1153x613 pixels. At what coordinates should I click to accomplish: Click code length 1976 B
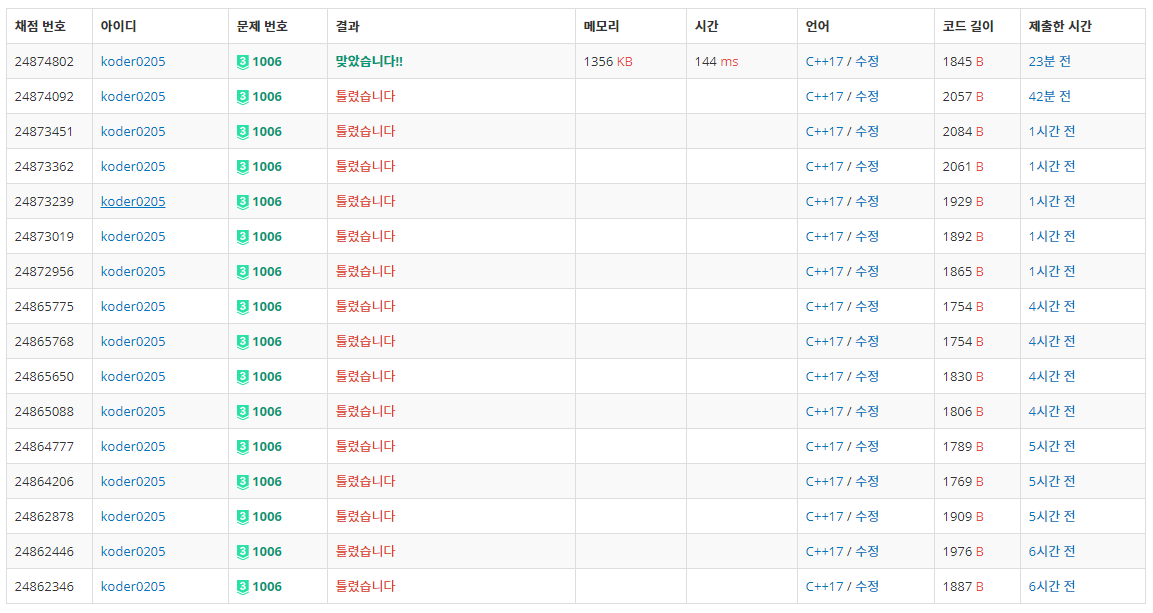(x=963, y=551)
